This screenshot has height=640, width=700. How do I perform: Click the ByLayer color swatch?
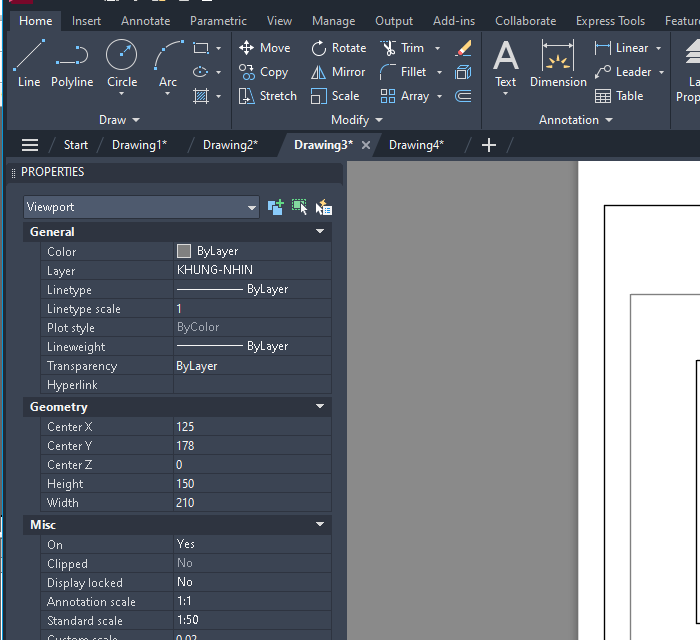184,251
